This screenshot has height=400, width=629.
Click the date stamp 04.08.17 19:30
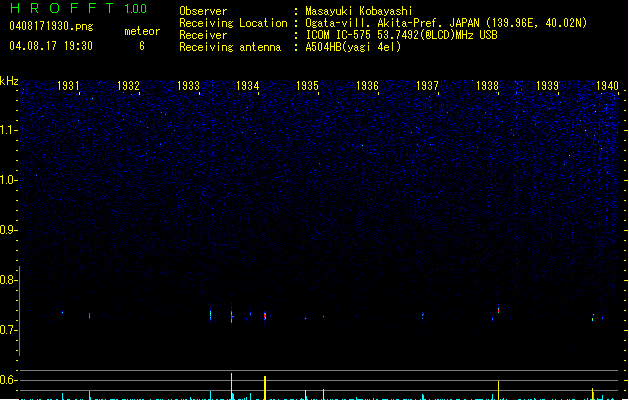tap(51, 46)
